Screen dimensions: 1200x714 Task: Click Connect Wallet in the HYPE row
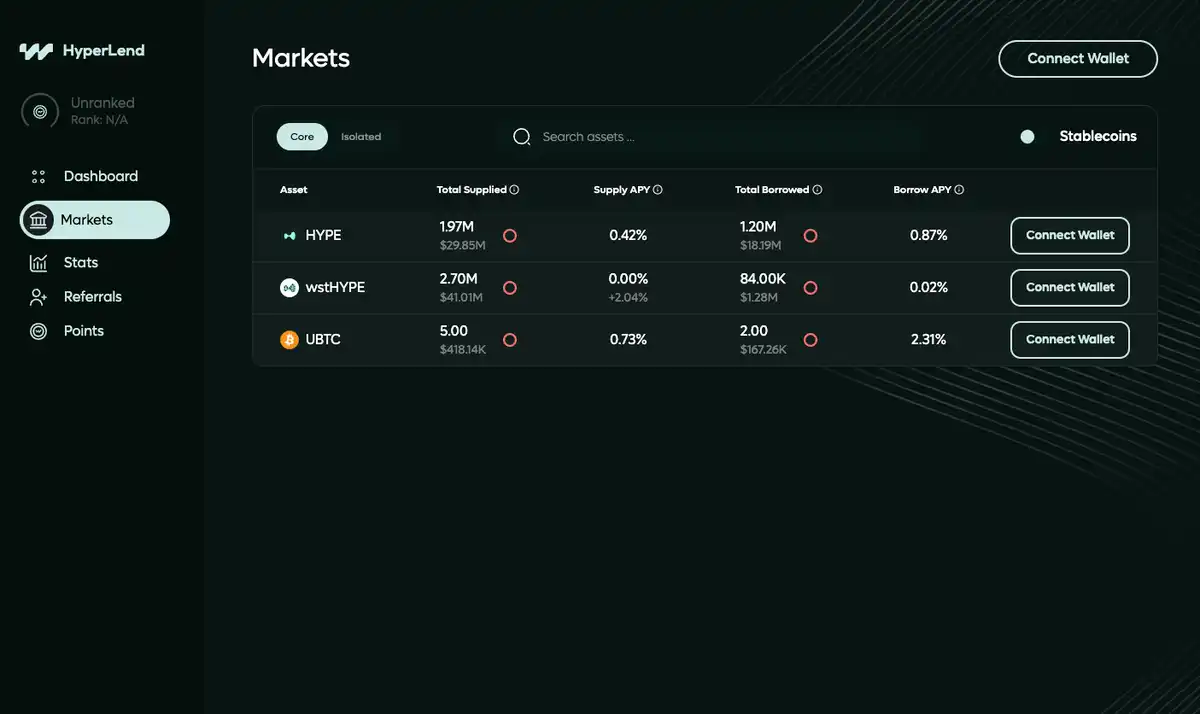pos(1070,235)
